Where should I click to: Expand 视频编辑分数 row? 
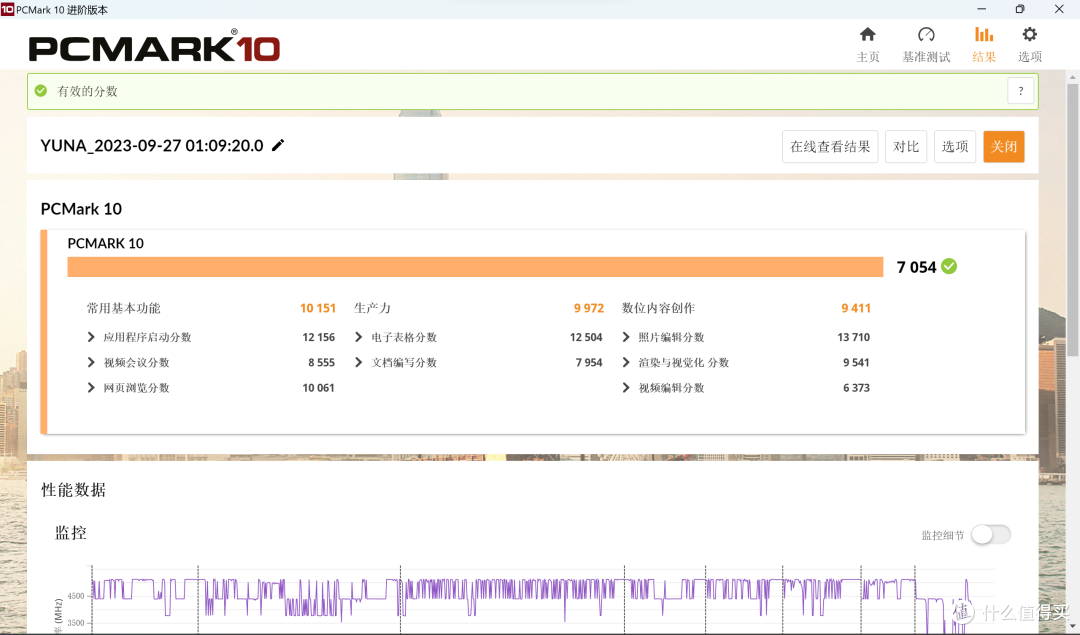click(x=625, y=388)
